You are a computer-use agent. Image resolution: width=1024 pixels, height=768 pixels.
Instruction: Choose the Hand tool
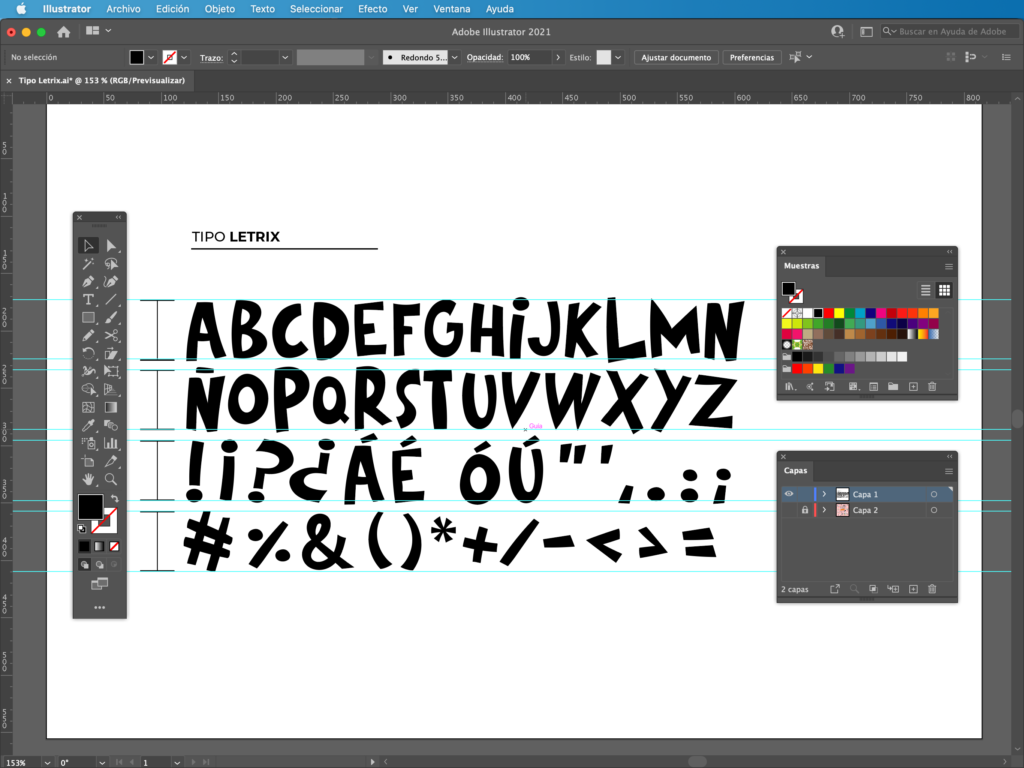tap(88, 479)
